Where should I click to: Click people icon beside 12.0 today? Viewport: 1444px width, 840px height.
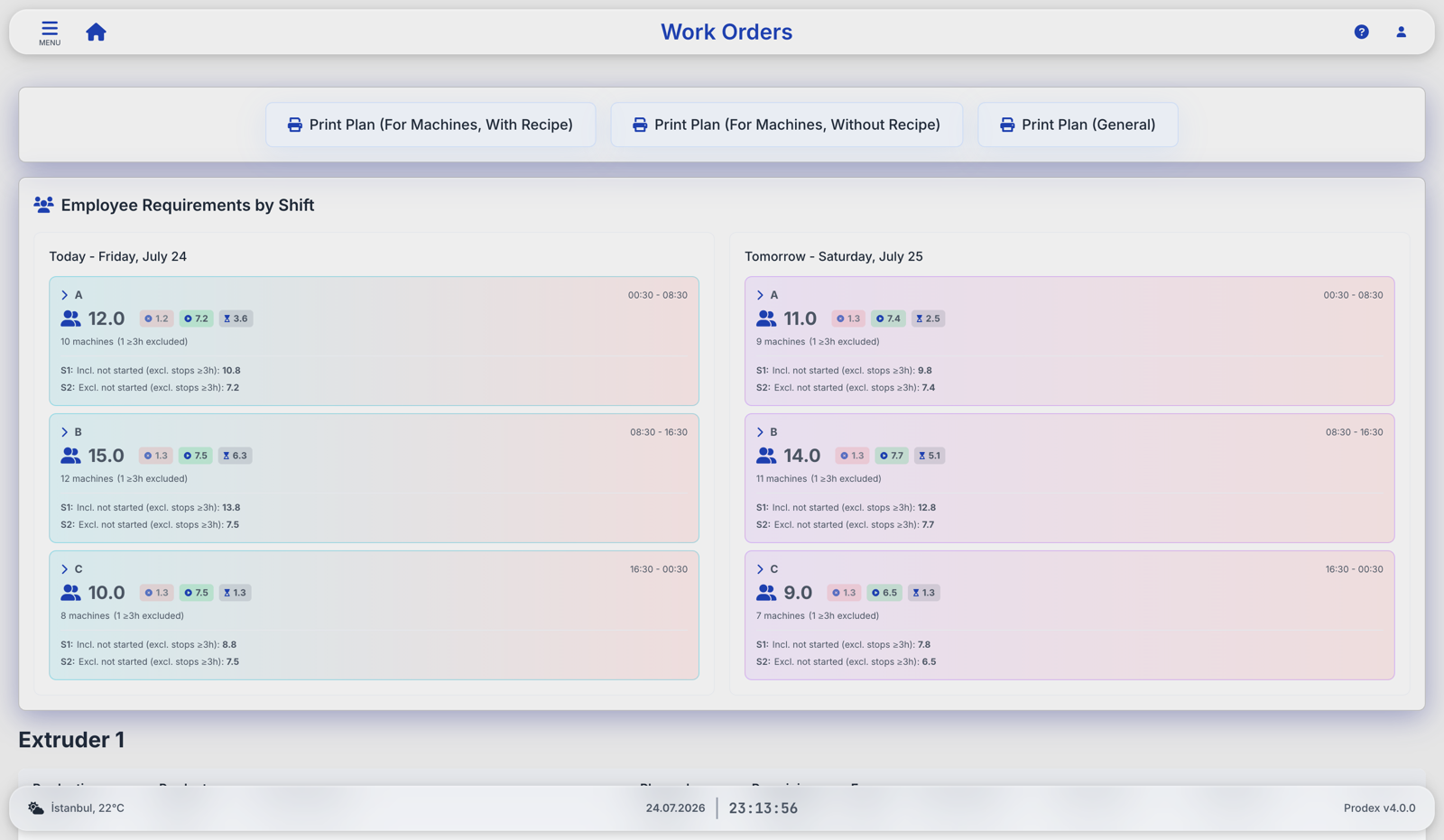pyautogui.click(x=70, y=318)
